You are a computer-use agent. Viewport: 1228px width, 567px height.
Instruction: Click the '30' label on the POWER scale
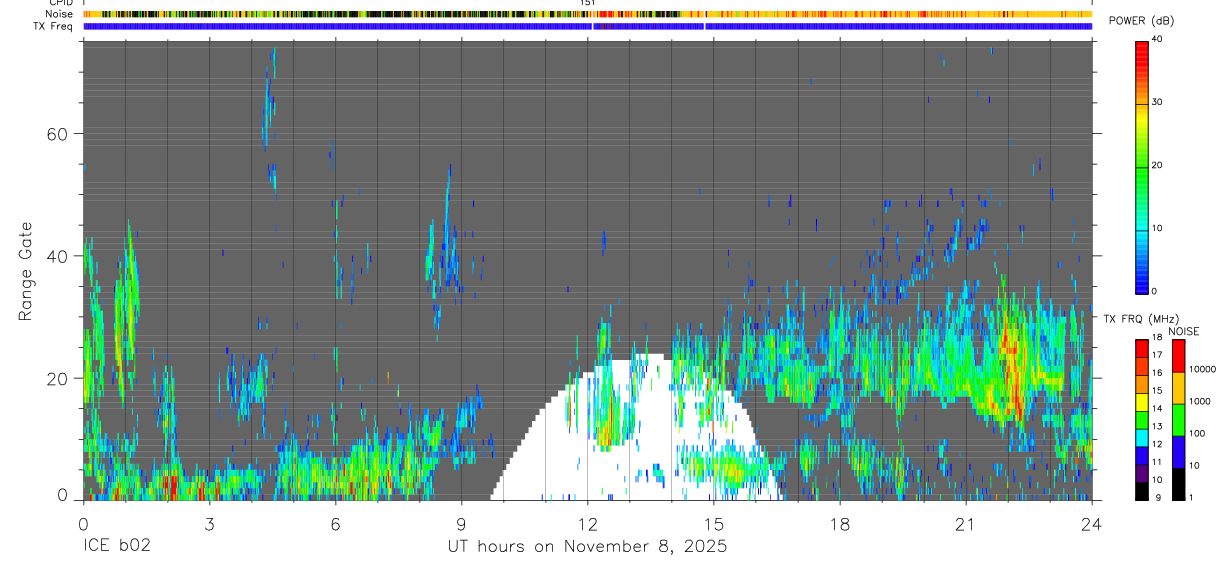coord(1157,102)
